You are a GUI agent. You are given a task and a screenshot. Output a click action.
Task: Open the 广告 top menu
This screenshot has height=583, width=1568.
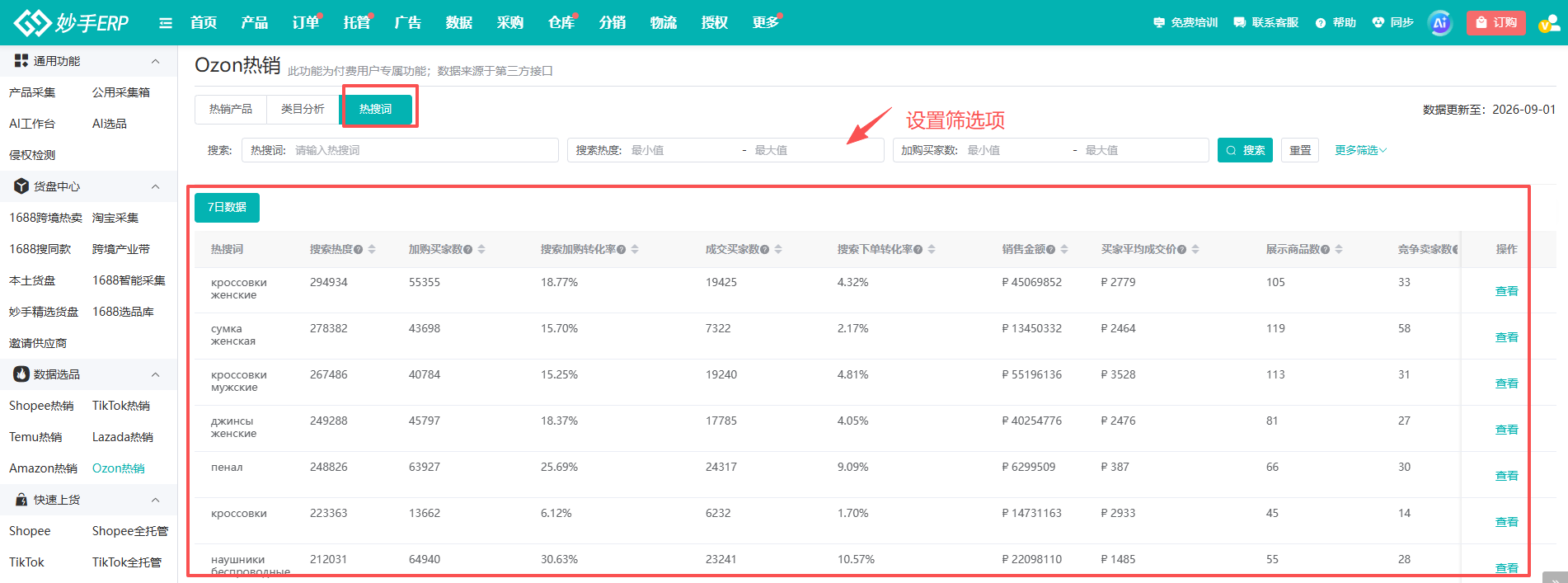[x=408, y=22]
